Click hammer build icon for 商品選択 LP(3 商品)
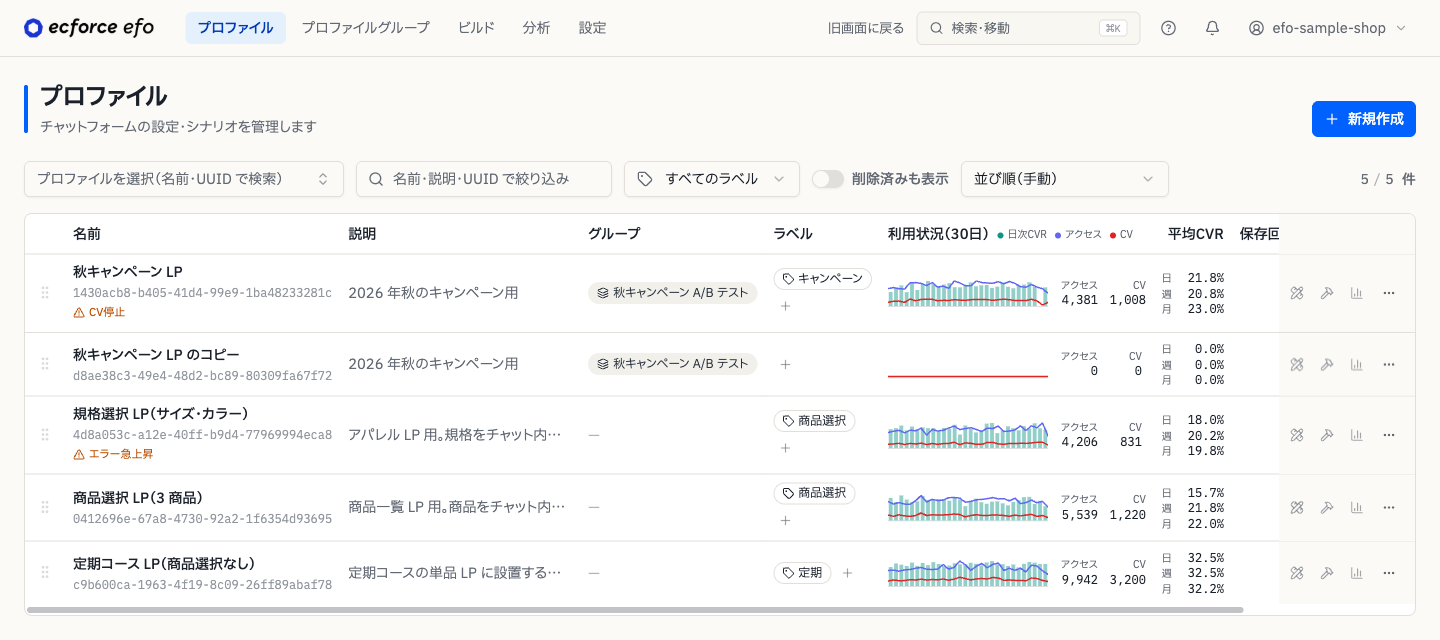The height and width of the screenshot is (640, 1440). pos(1327,508)
